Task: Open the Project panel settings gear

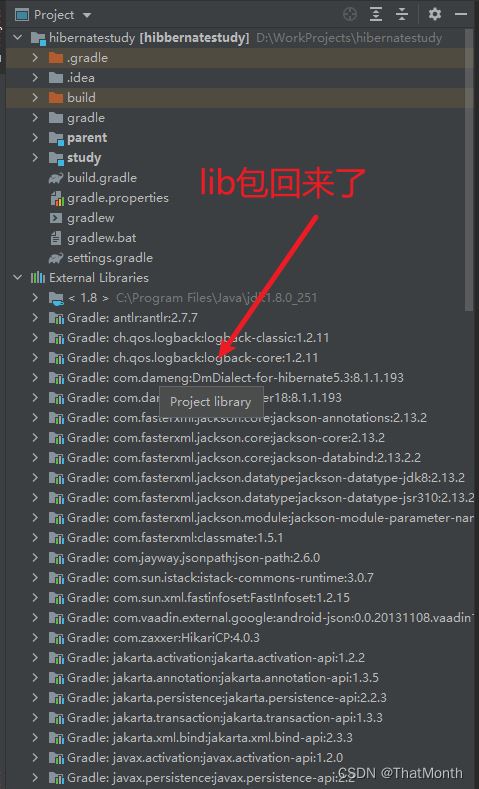Action: point(435,14)
